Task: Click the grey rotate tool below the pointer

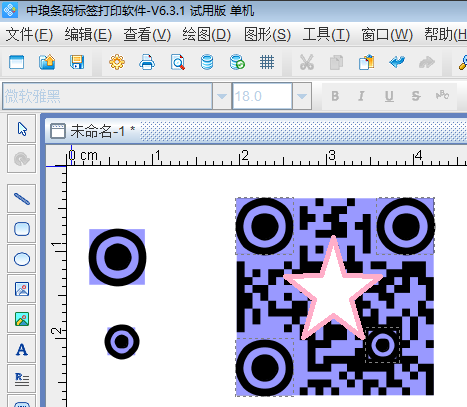Action: click(22, 159)
